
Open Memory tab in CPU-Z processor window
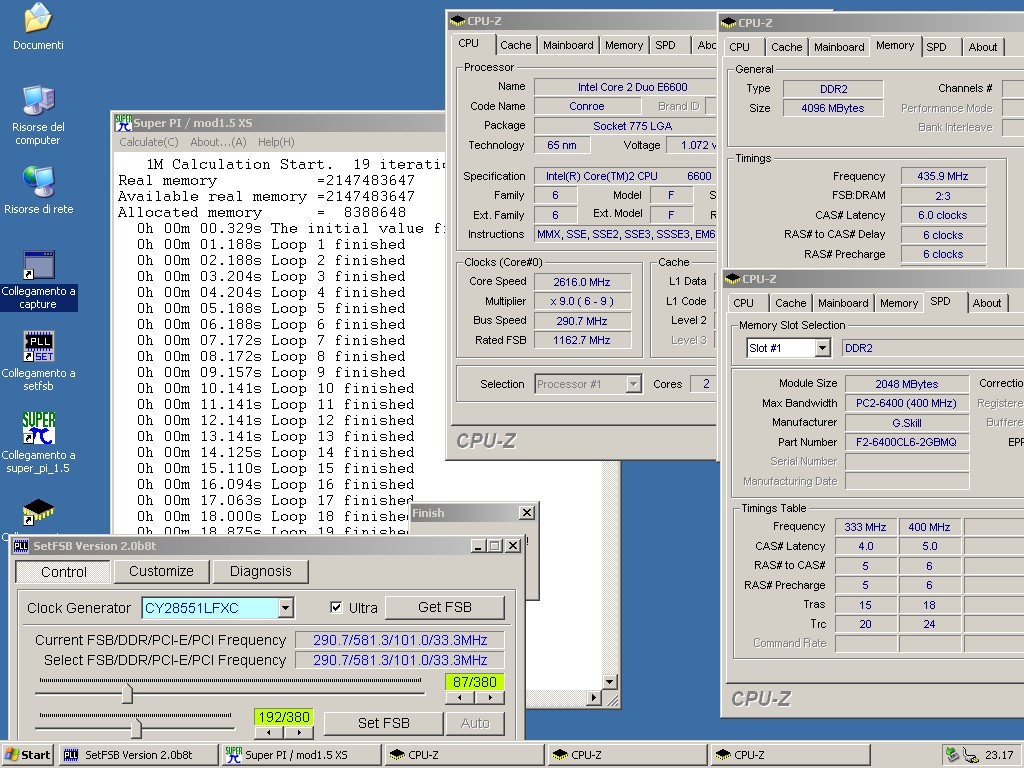click(x=624, y=45)
